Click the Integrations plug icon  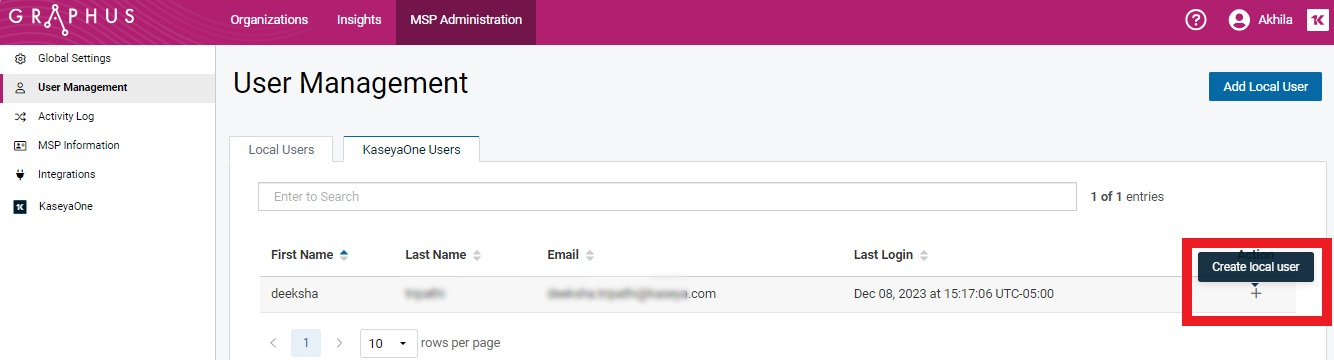pos(19,175)
